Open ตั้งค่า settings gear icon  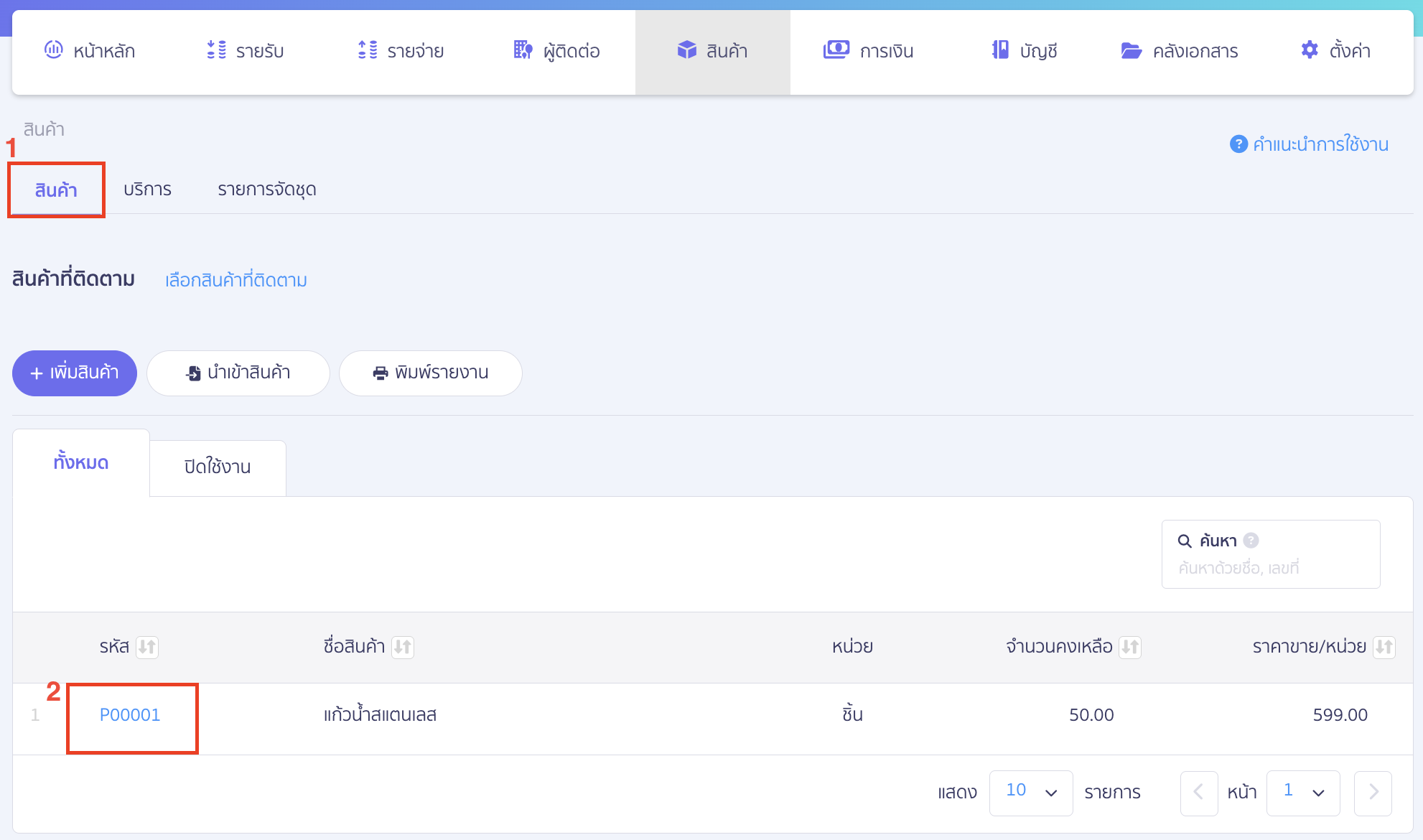pos(1310,50)
